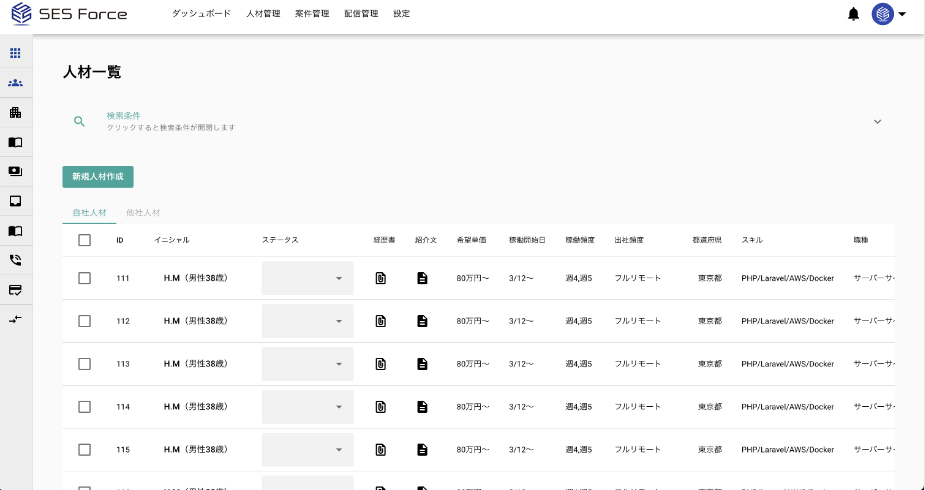Open resume file icon for ID 115

tap(381, 450)
